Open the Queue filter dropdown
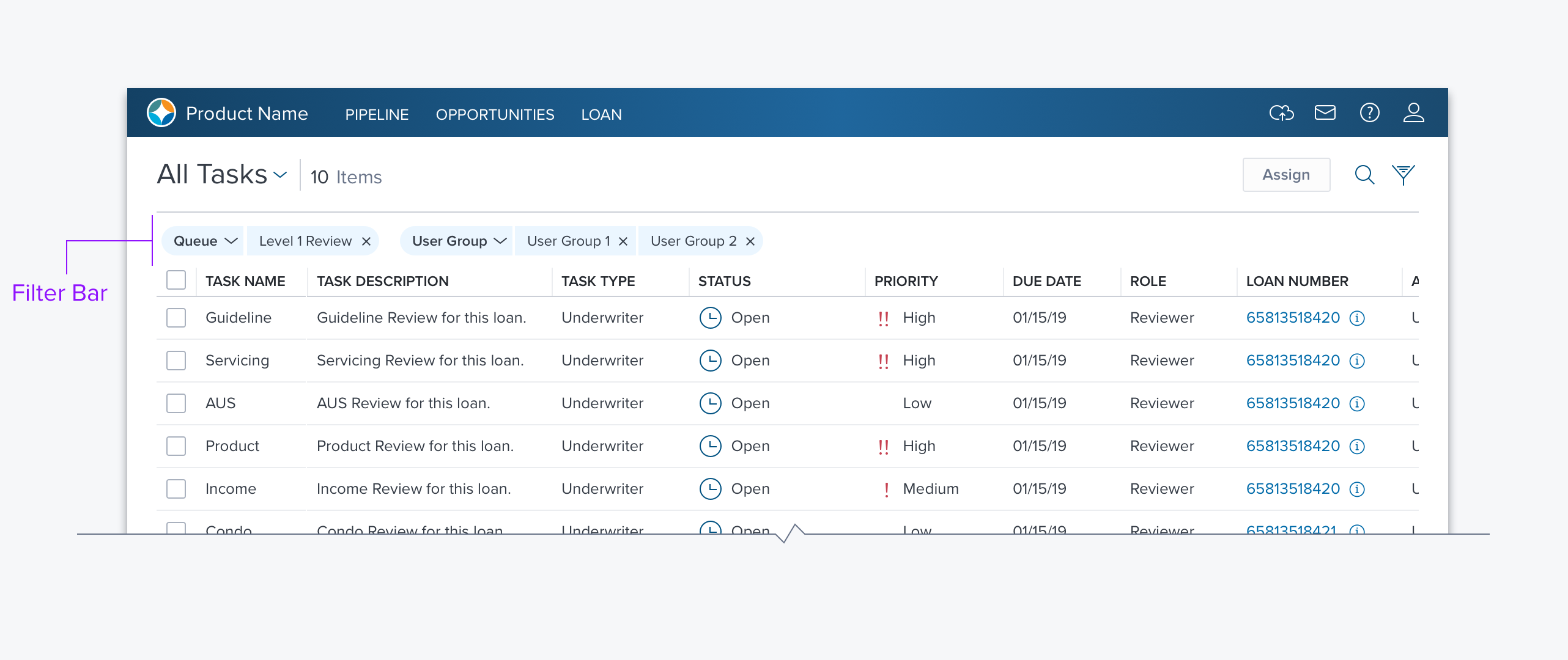Screen dimensions: 1568x660 point(203,241)
